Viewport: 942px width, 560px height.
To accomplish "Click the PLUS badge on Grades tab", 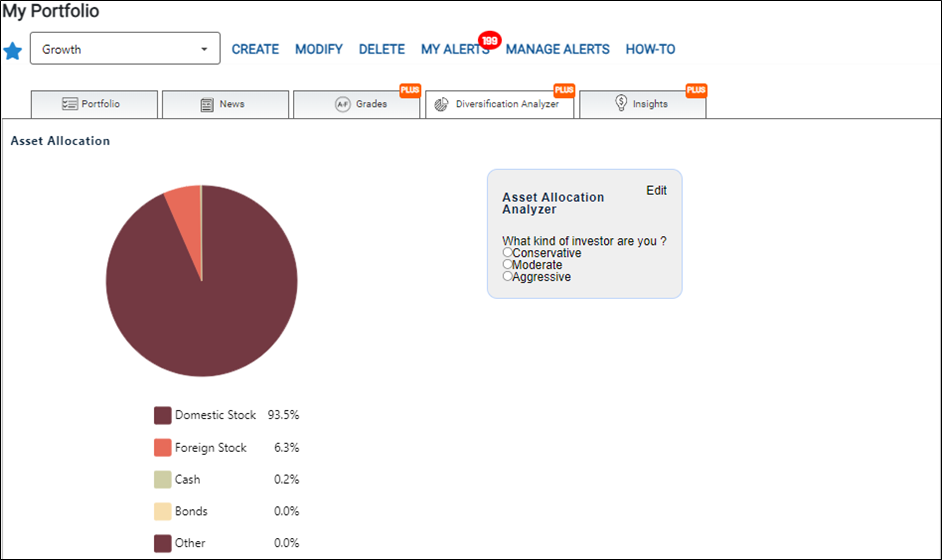I will (410, 90).
